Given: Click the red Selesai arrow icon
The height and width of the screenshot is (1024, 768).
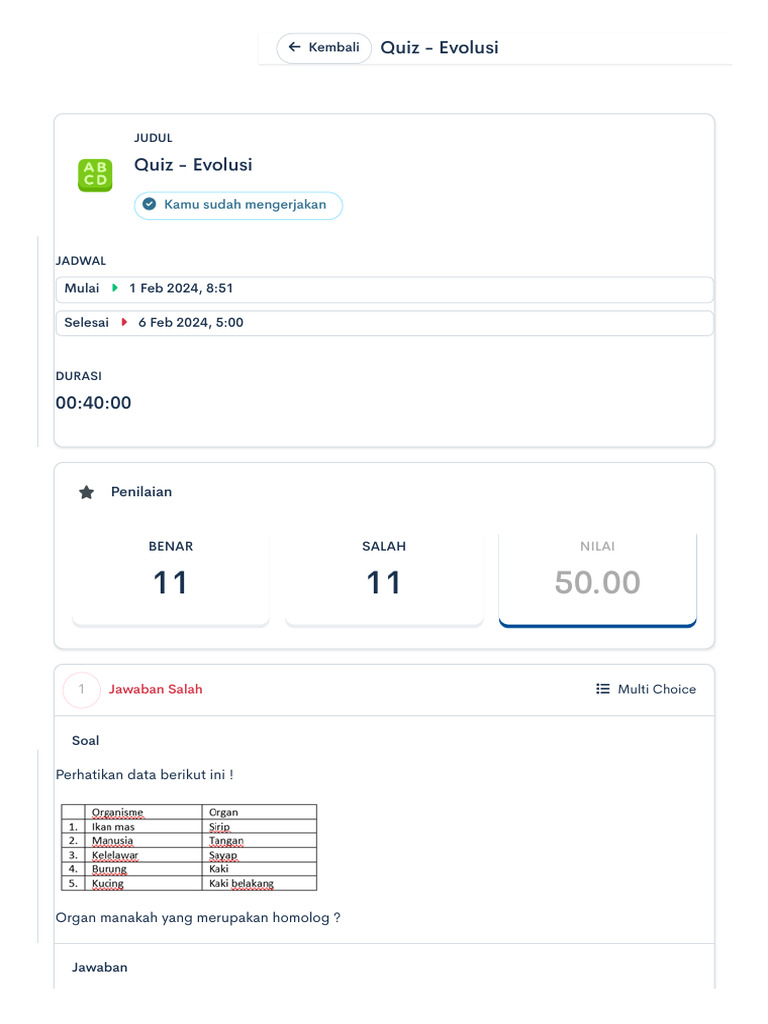Looking at the screenshot, I should click(x=124, y=322).
